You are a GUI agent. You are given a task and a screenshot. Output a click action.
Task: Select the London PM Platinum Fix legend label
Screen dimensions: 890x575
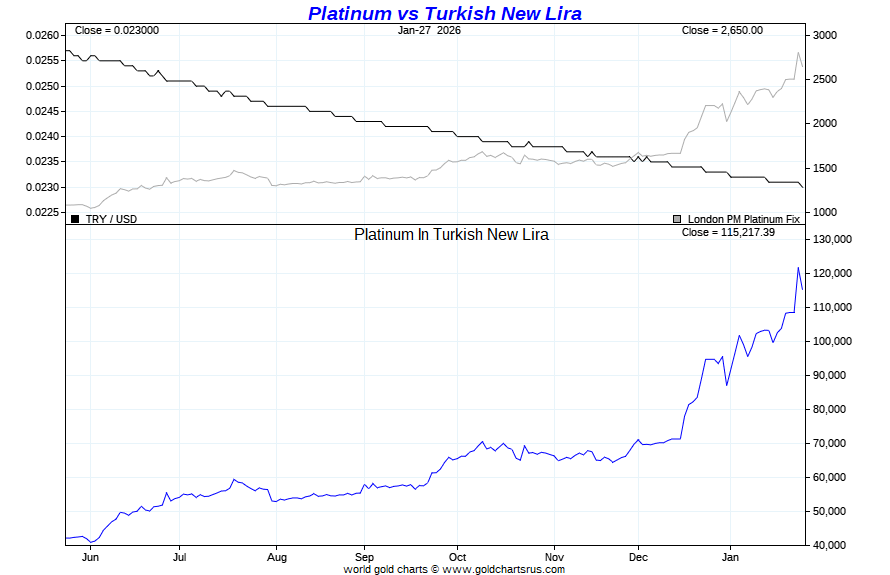744,219
